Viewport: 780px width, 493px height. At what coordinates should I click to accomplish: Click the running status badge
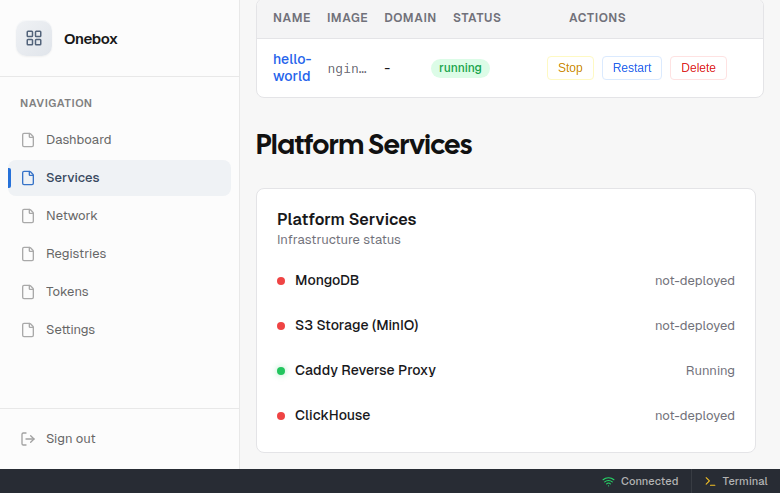tap(460, 68)
